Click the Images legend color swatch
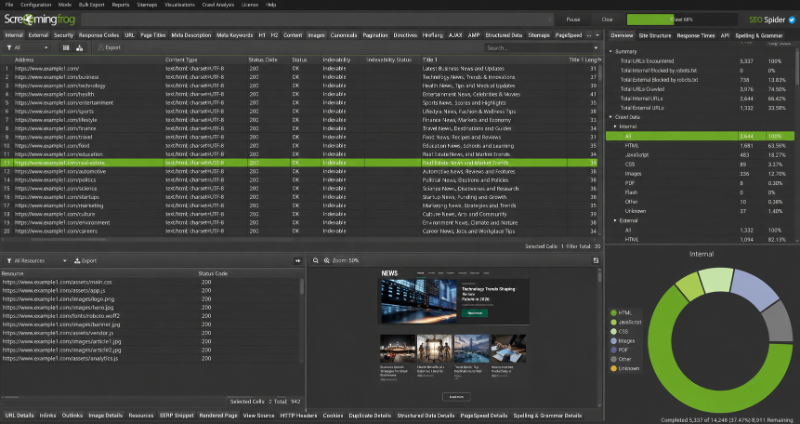 pyautogui.click(x=613, y=341)
